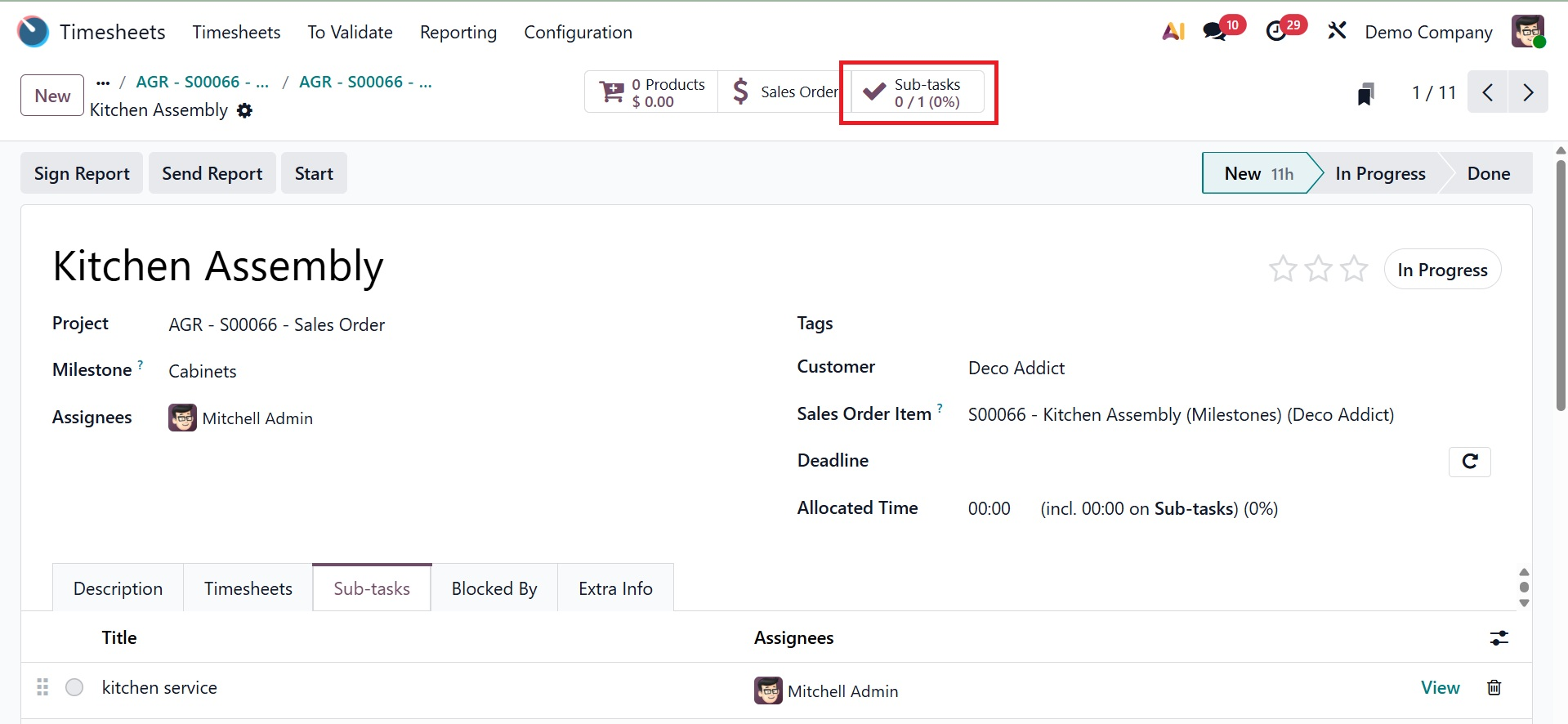Click the debug tools wrench icon
Image resolution: width=1568 pixels, height=724 pixels.
click(1337, 32)
